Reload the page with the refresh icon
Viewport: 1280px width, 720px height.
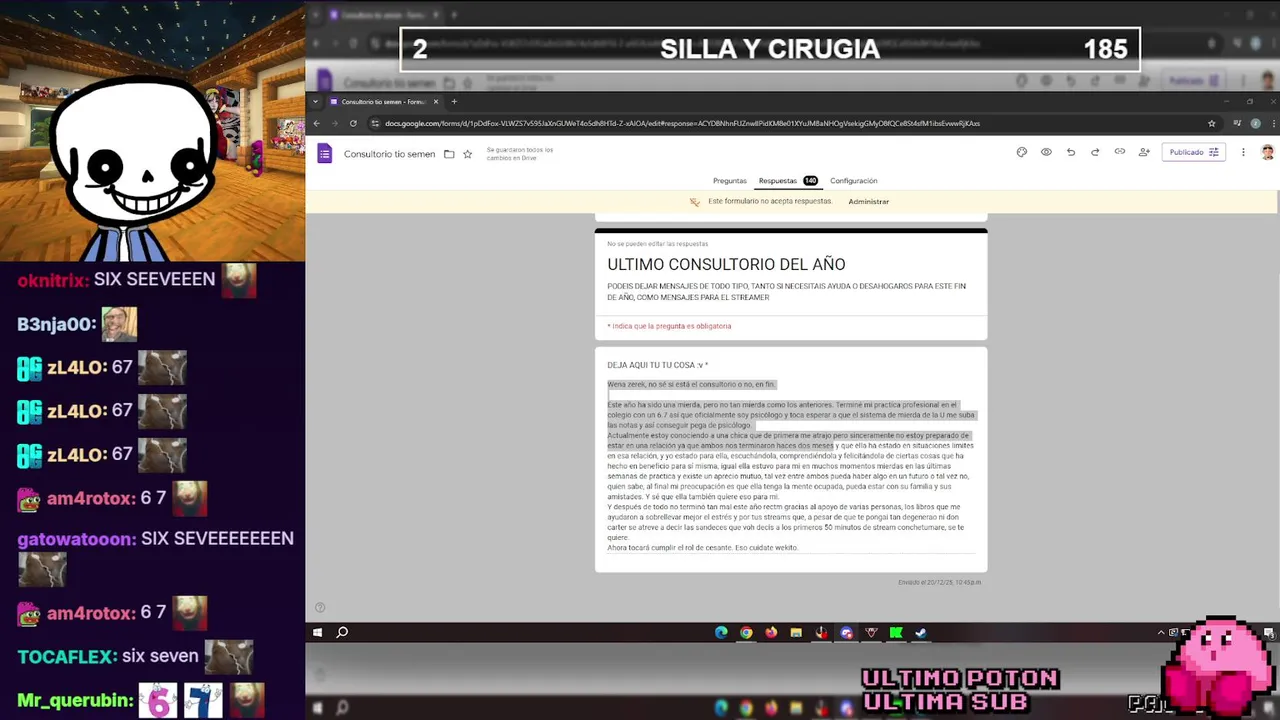click(x=353, y=123)
